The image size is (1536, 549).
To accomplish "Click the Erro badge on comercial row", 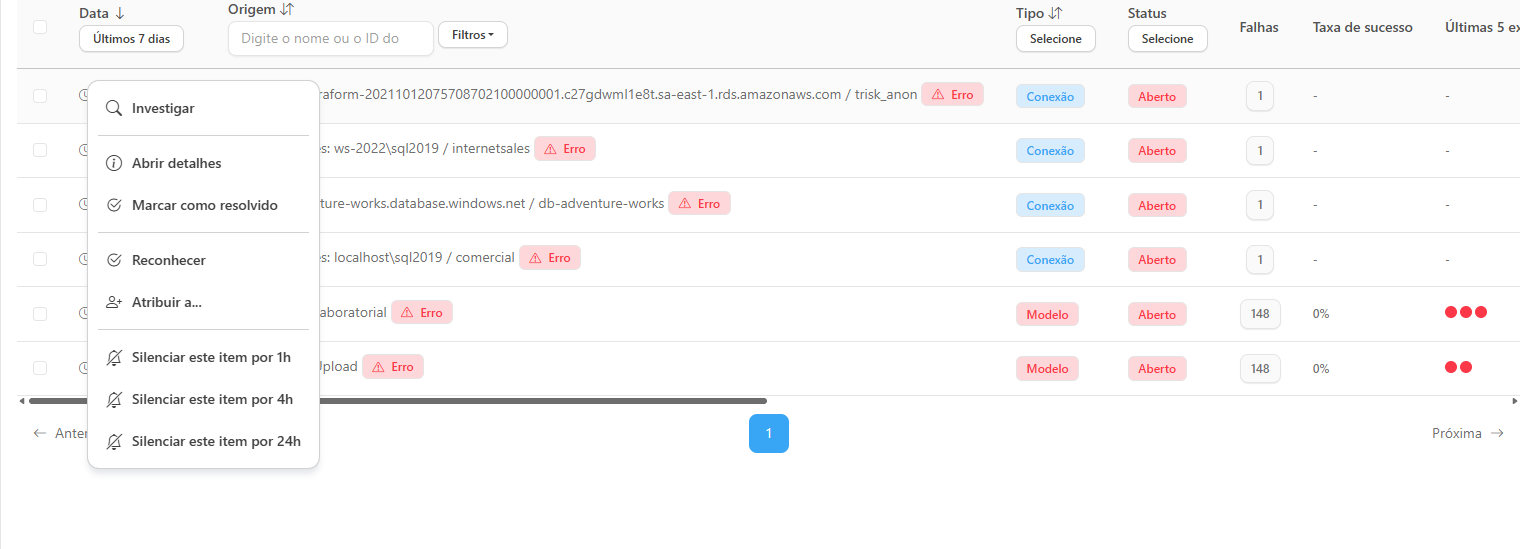I will pyautogui.click(x=550, y=258).
